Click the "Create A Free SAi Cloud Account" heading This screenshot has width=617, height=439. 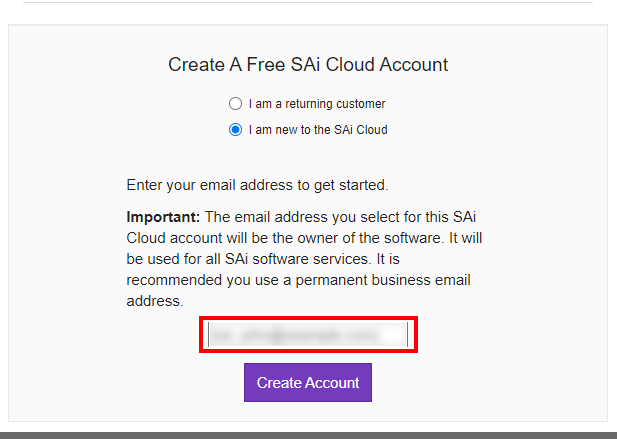tap(308, 65)
